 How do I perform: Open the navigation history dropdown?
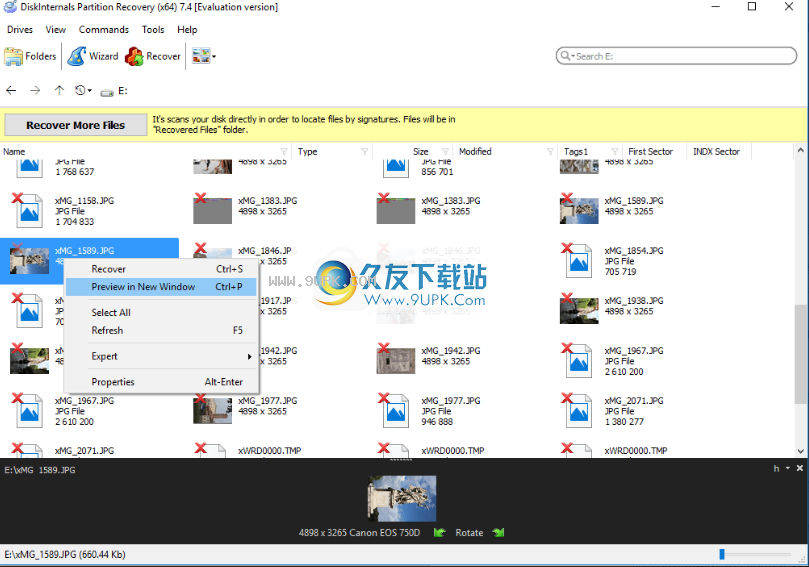point(83,90)
